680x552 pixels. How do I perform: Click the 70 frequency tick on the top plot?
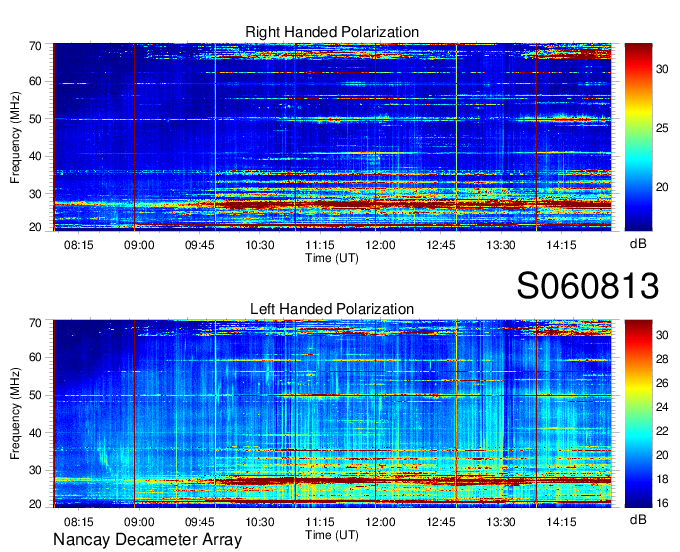tap(35, 46)
